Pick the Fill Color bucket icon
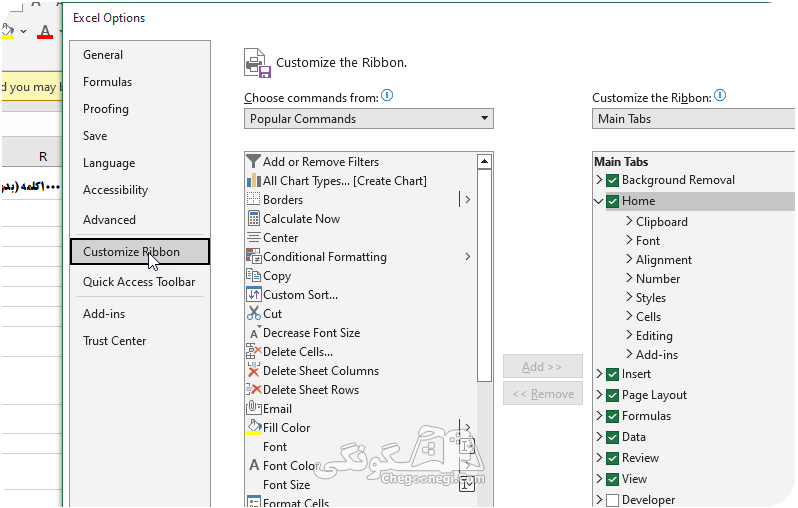Image resolution: width=798 pixels, height=508 pixels. [253, 428]
